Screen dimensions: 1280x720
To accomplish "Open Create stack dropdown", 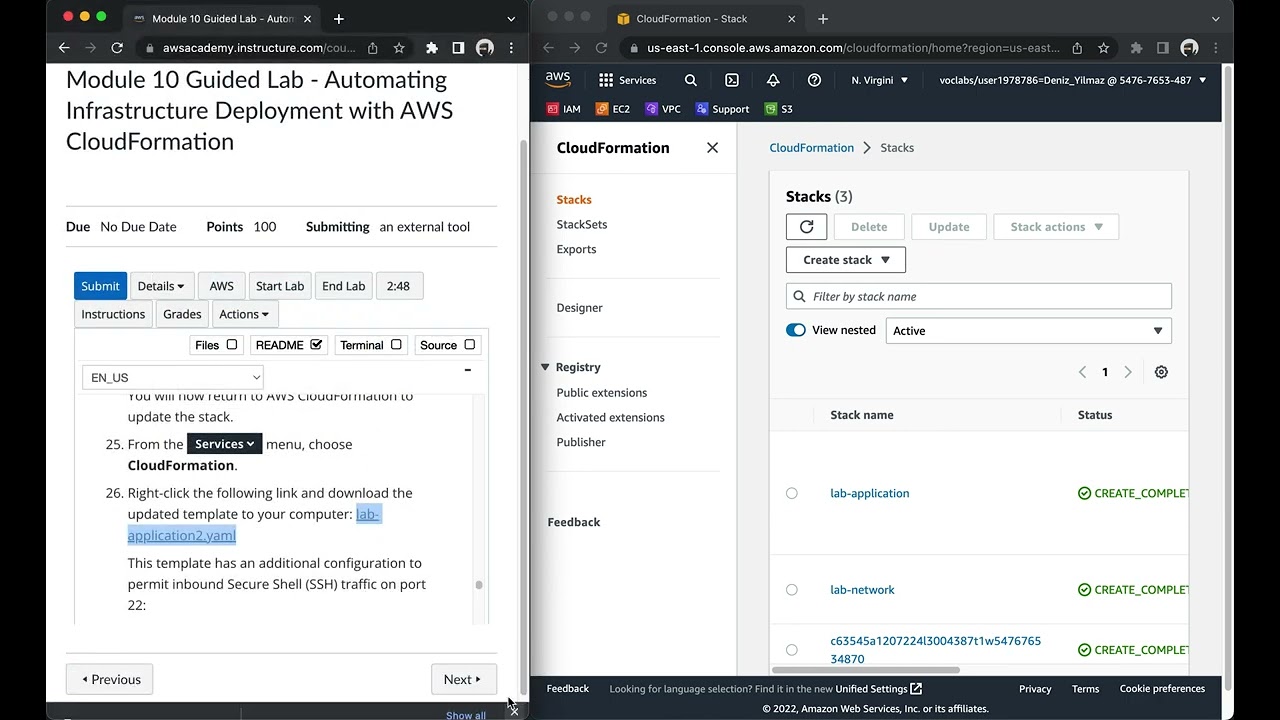I will (x=846, y=260).
